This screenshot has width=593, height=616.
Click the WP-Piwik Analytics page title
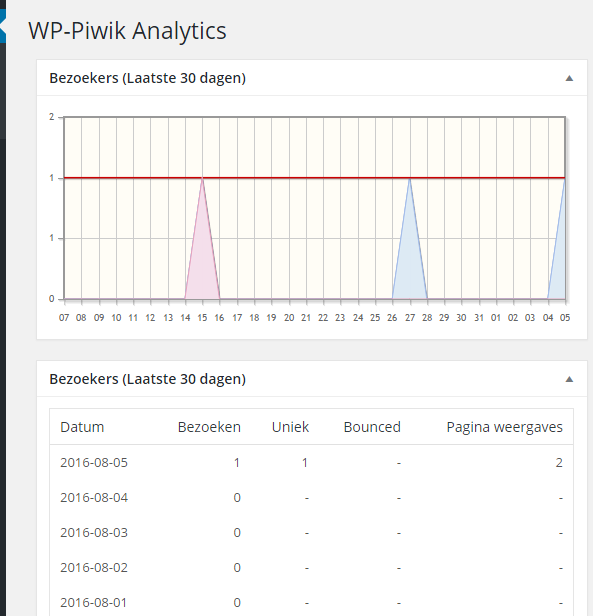pos(127,31)
